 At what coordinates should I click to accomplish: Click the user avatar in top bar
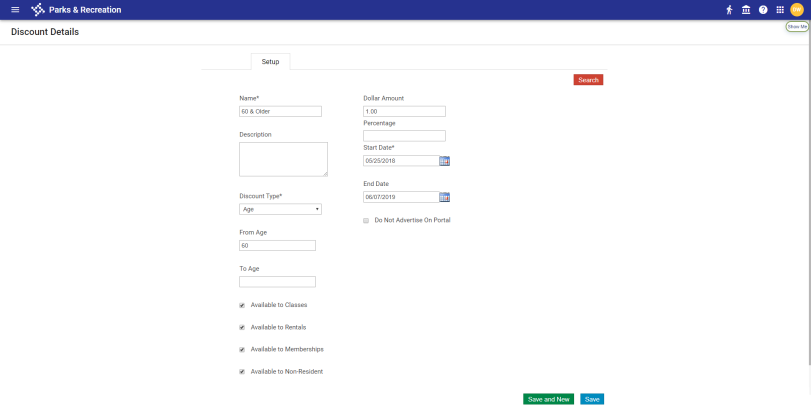pos(797,10)
